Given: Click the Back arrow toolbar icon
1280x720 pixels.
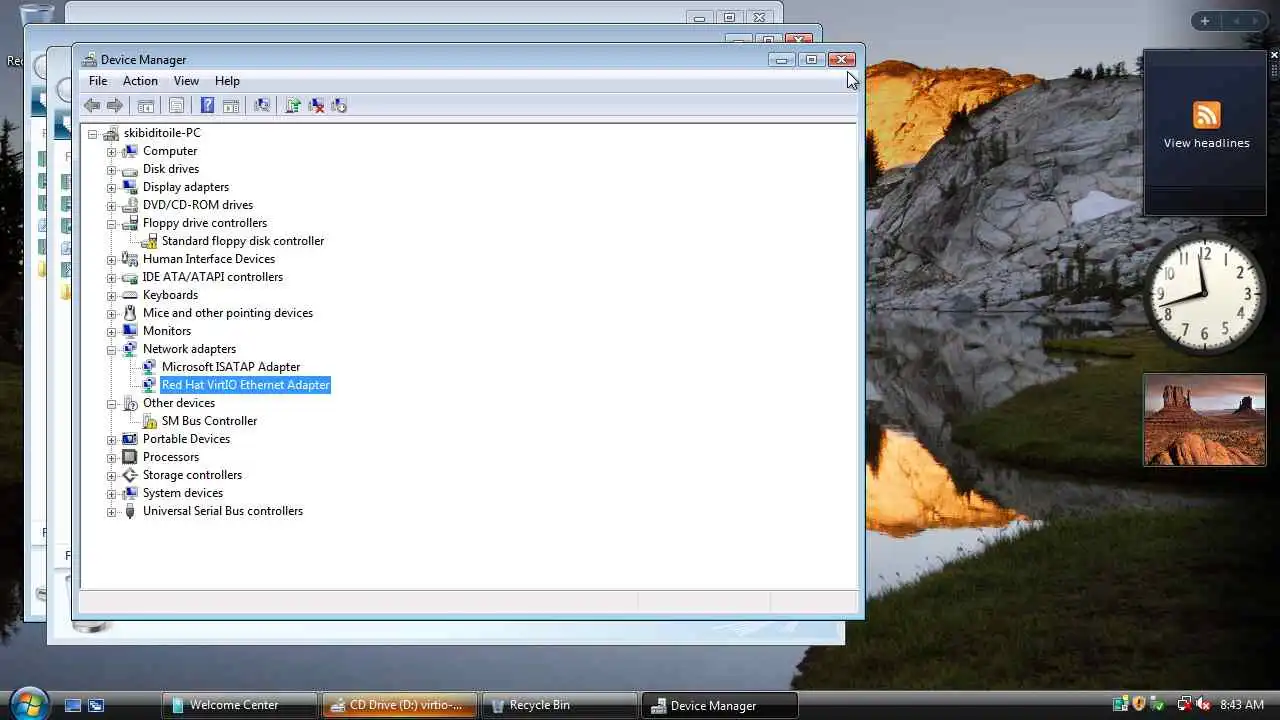Looking at the screenshot, I should tap(92, 105).
